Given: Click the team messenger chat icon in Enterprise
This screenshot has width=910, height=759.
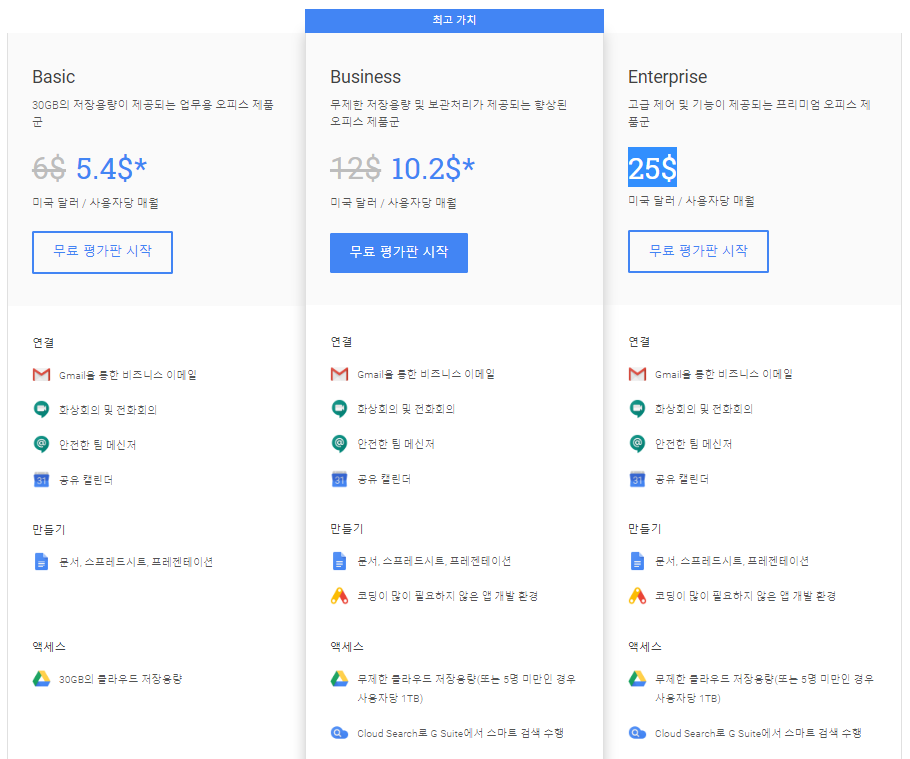Looking at the screenshot, I should pos(637,444).
